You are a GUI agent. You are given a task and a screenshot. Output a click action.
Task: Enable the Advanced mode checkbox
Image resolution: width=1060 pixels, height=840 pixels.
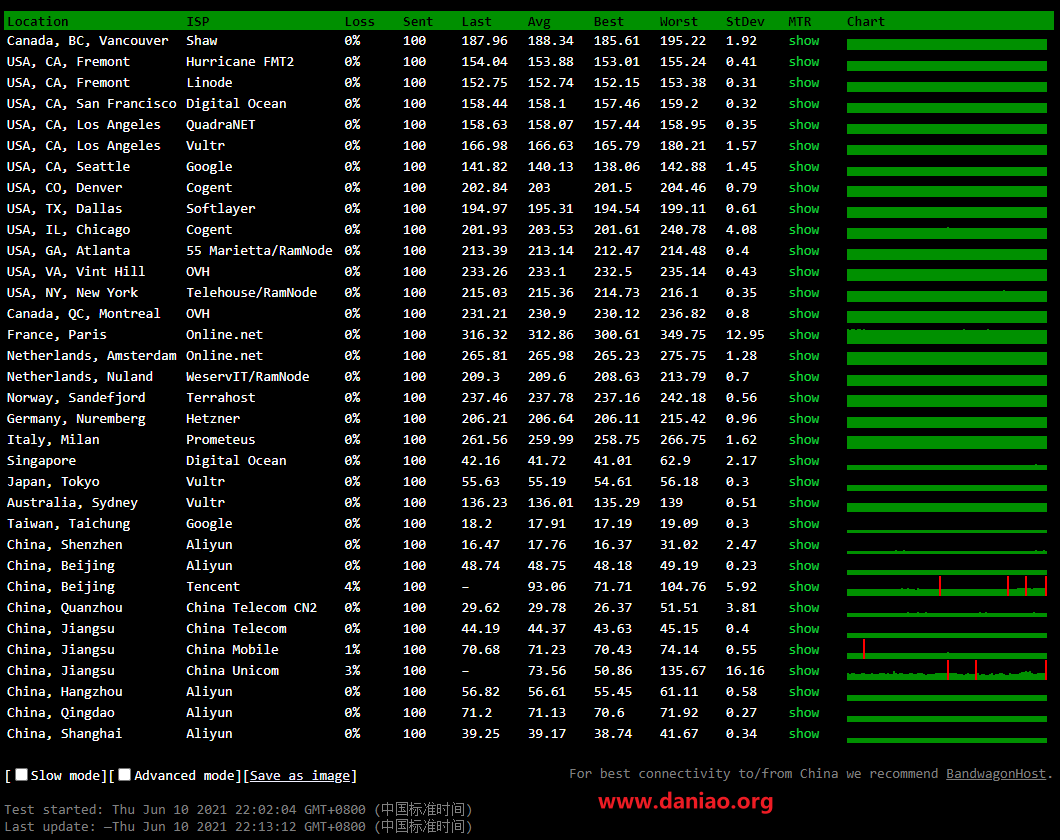124,774
